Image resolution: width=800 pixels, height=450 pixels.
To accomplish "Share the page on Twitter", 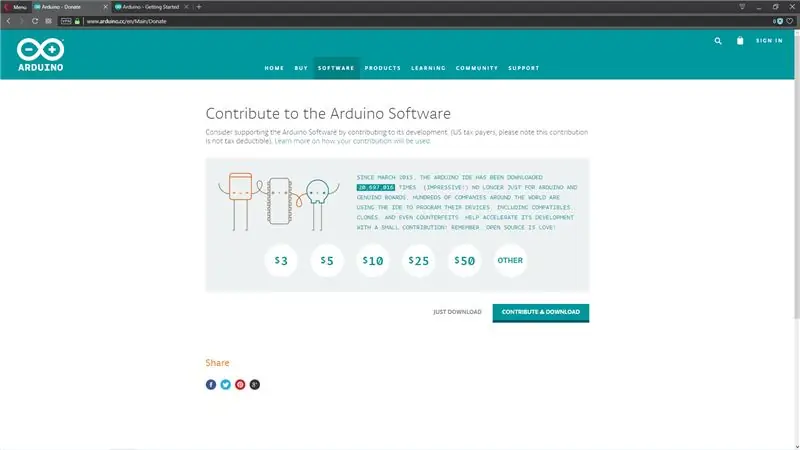I will pyautogui.click(x=226, y=385).
